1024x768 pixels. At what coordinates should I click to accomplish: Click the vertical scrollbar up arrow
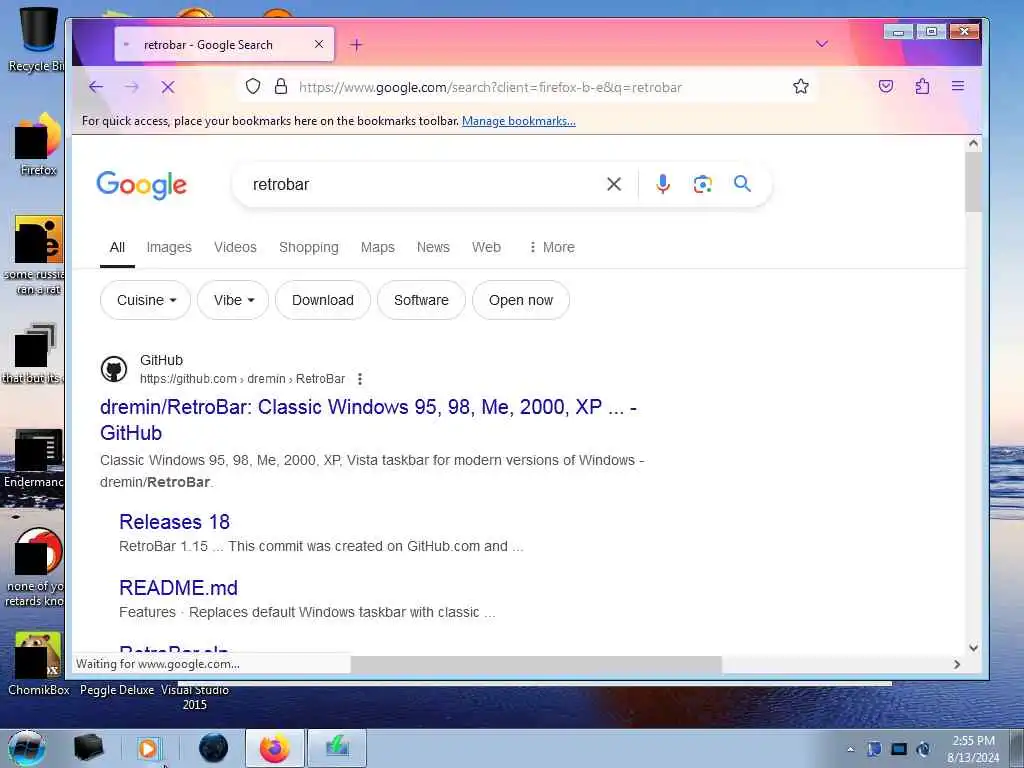tap(973, 143)
